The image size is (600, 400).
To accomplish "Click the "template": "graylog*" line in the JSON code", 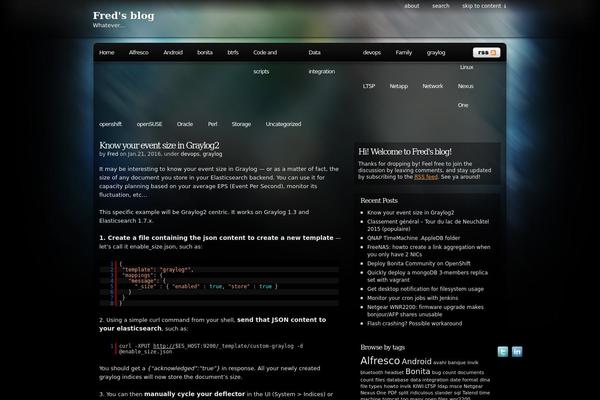I will coord(158,269).
